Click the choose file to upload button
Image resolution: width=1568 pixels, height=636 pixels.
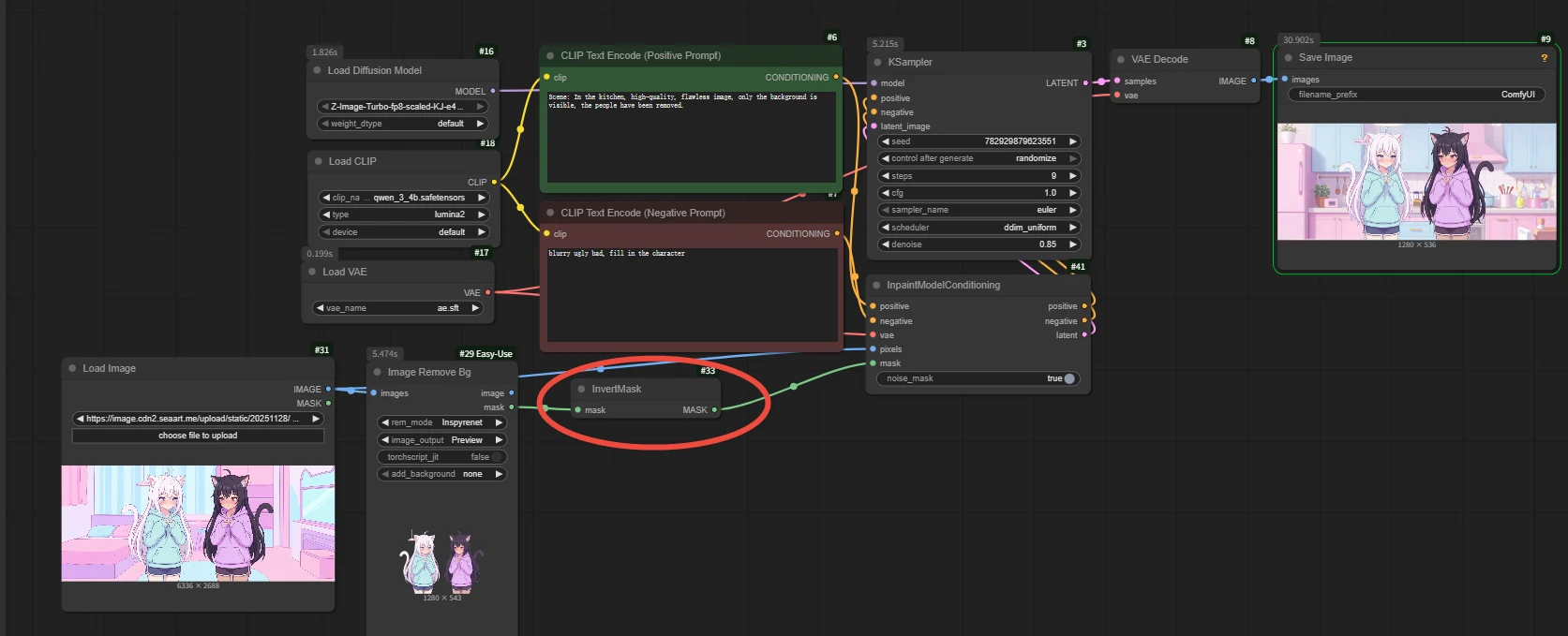coord(198,436)
